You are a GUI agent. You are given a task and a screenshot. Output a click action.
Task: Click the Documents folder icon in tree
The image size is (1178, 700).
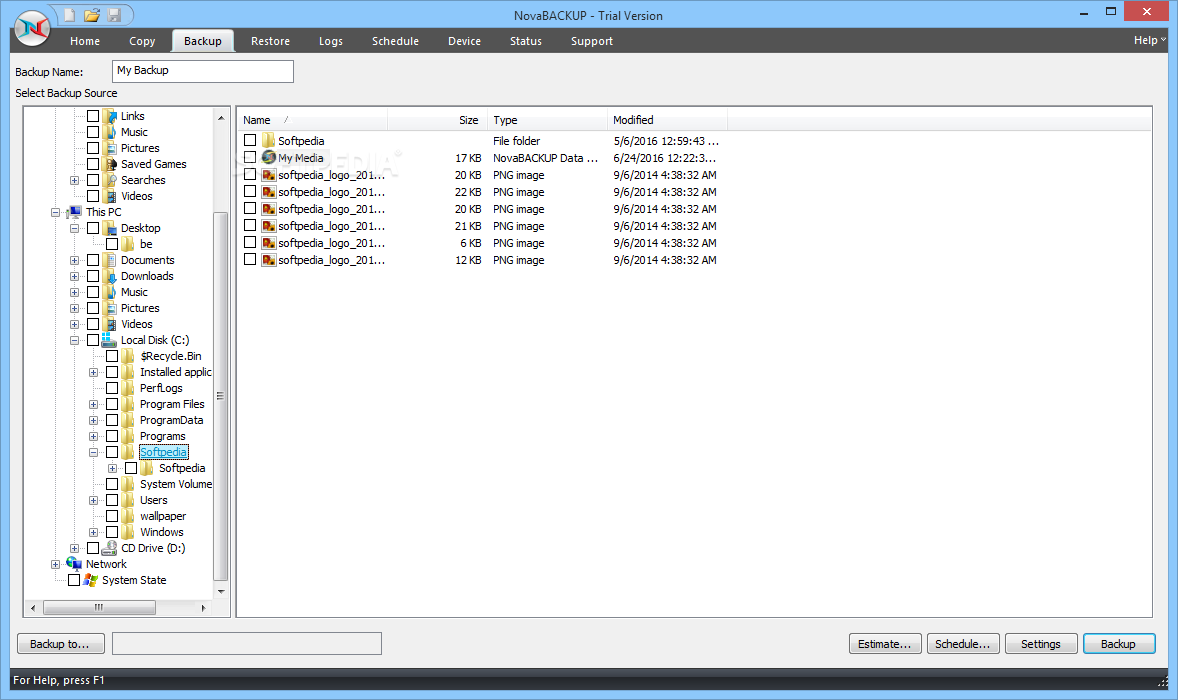[110, 260]
